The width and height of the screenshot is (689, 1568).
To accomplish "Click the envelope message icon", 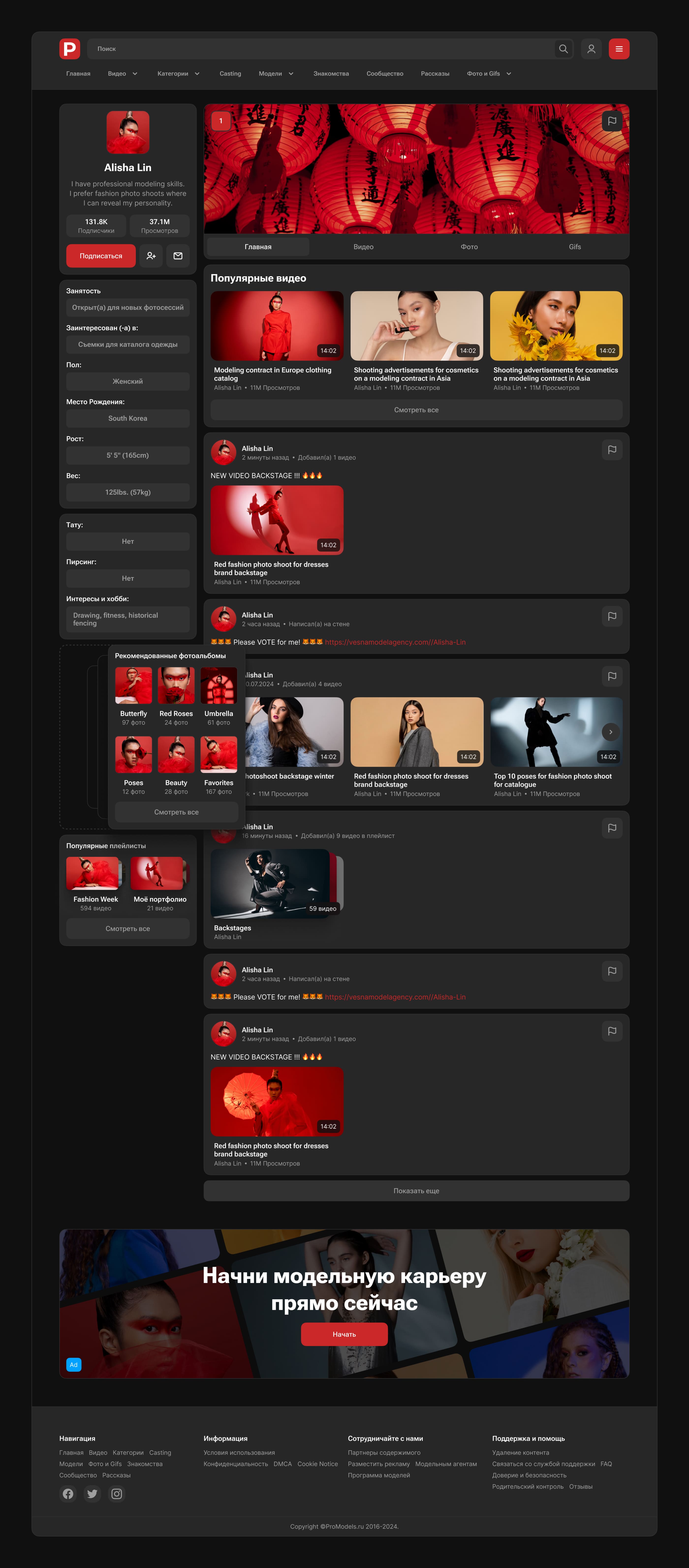I will pos(178,256).
